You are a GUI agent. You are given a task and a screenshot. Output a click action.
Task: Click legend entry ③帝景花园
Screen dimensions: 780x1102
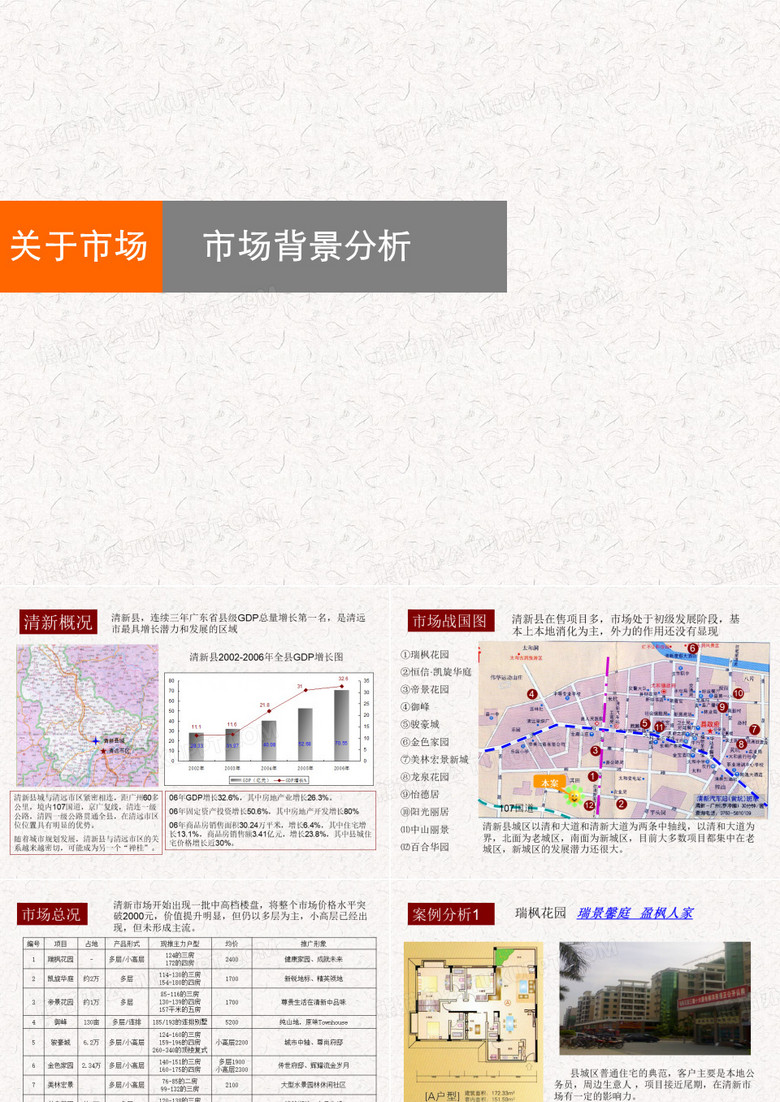(424, 689)
